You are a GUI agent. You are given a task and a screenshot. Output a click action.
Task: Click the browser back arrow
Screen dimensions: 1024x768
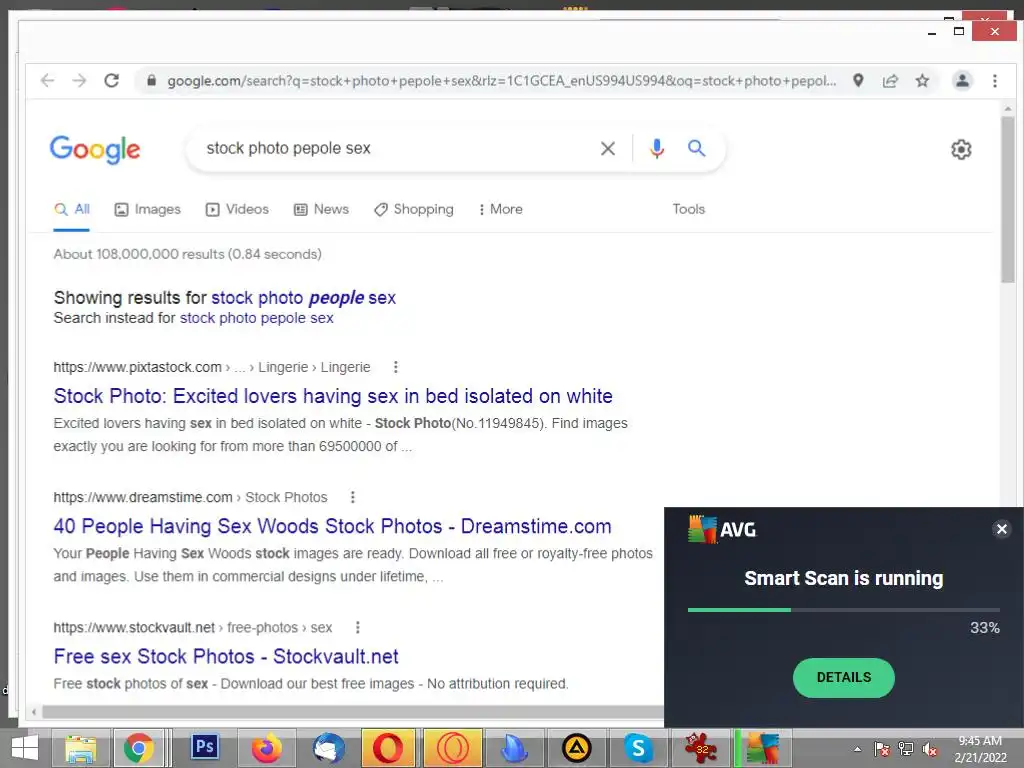click(47, 80)
